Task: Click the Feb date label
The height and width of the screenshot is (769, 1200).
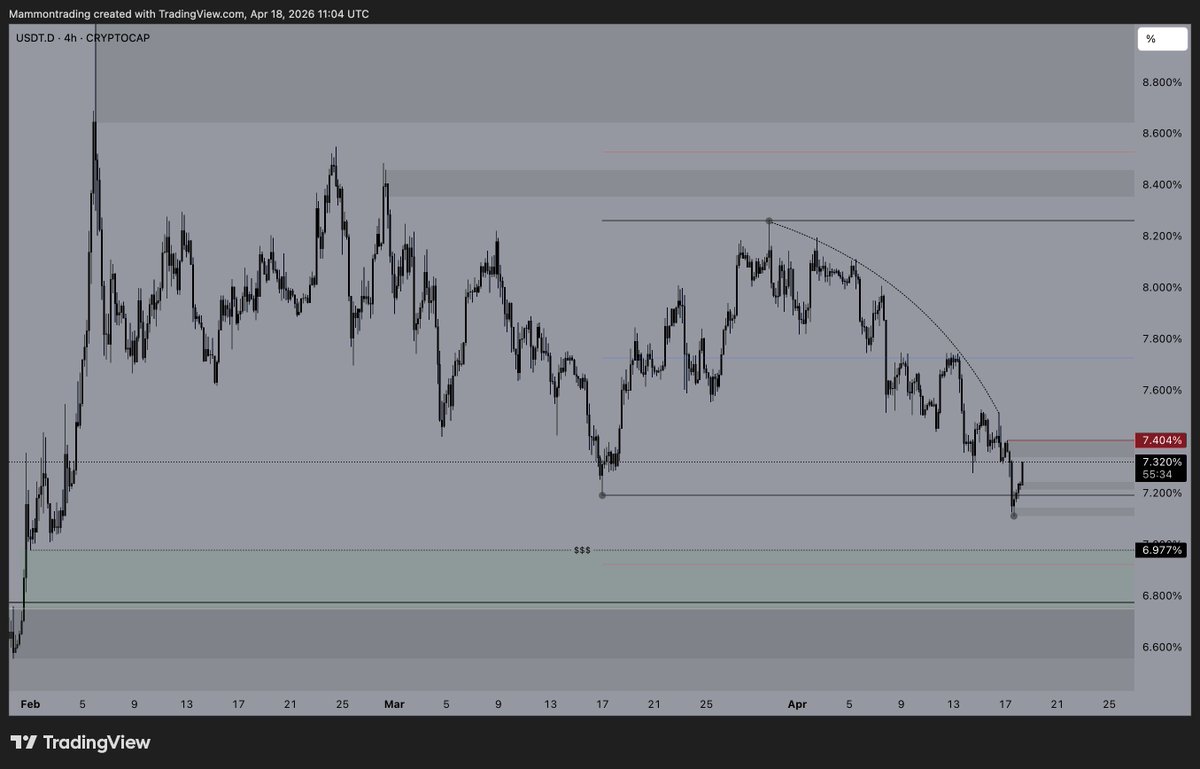Action: click(31, 704)
